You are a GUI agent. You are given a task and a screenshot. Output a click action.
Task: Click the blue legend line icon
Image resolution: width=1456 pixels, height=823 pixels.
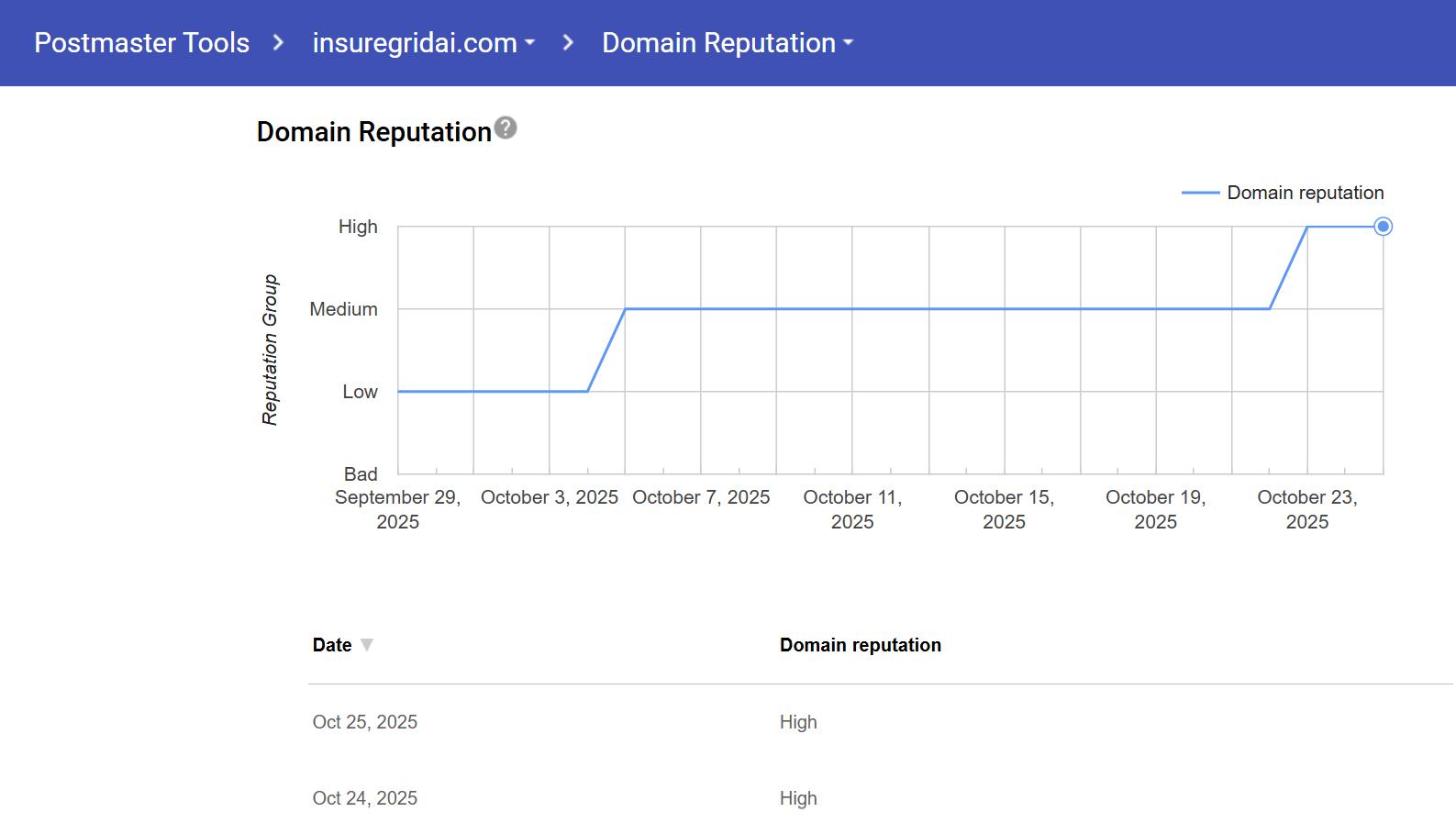(x=1199, y=193)
